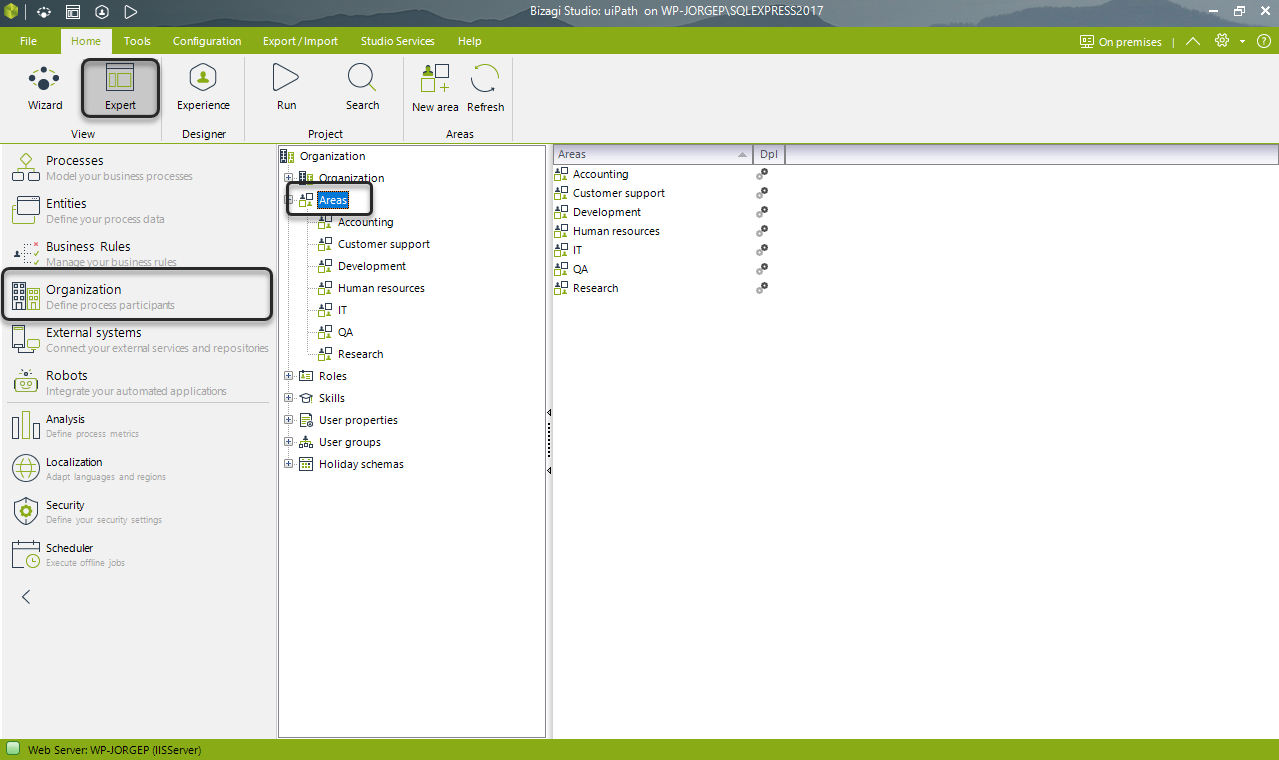Open the Security module
This screenshot has height=760, width=1279.
pos(137,511)
